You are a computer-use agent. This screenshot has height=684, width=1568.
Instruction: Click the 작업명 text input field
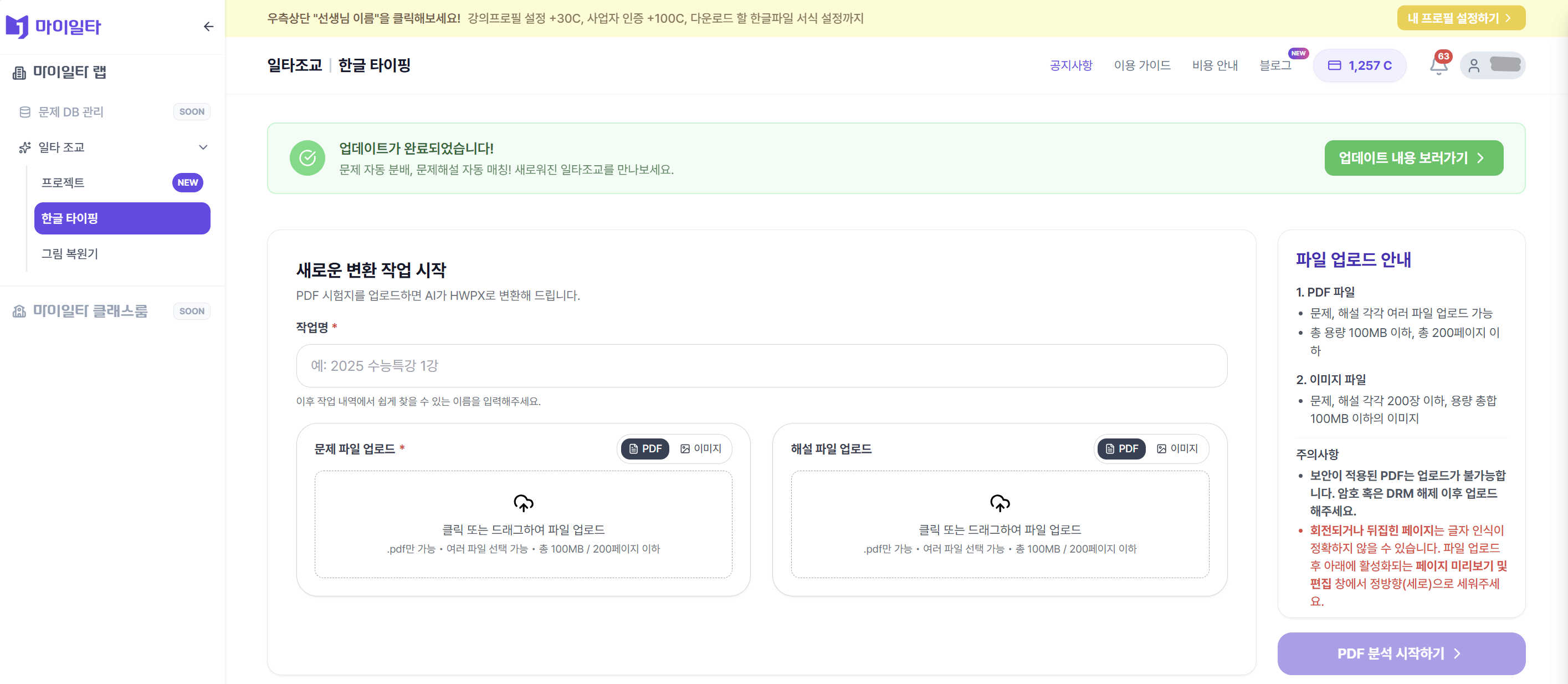coord(761,366)
